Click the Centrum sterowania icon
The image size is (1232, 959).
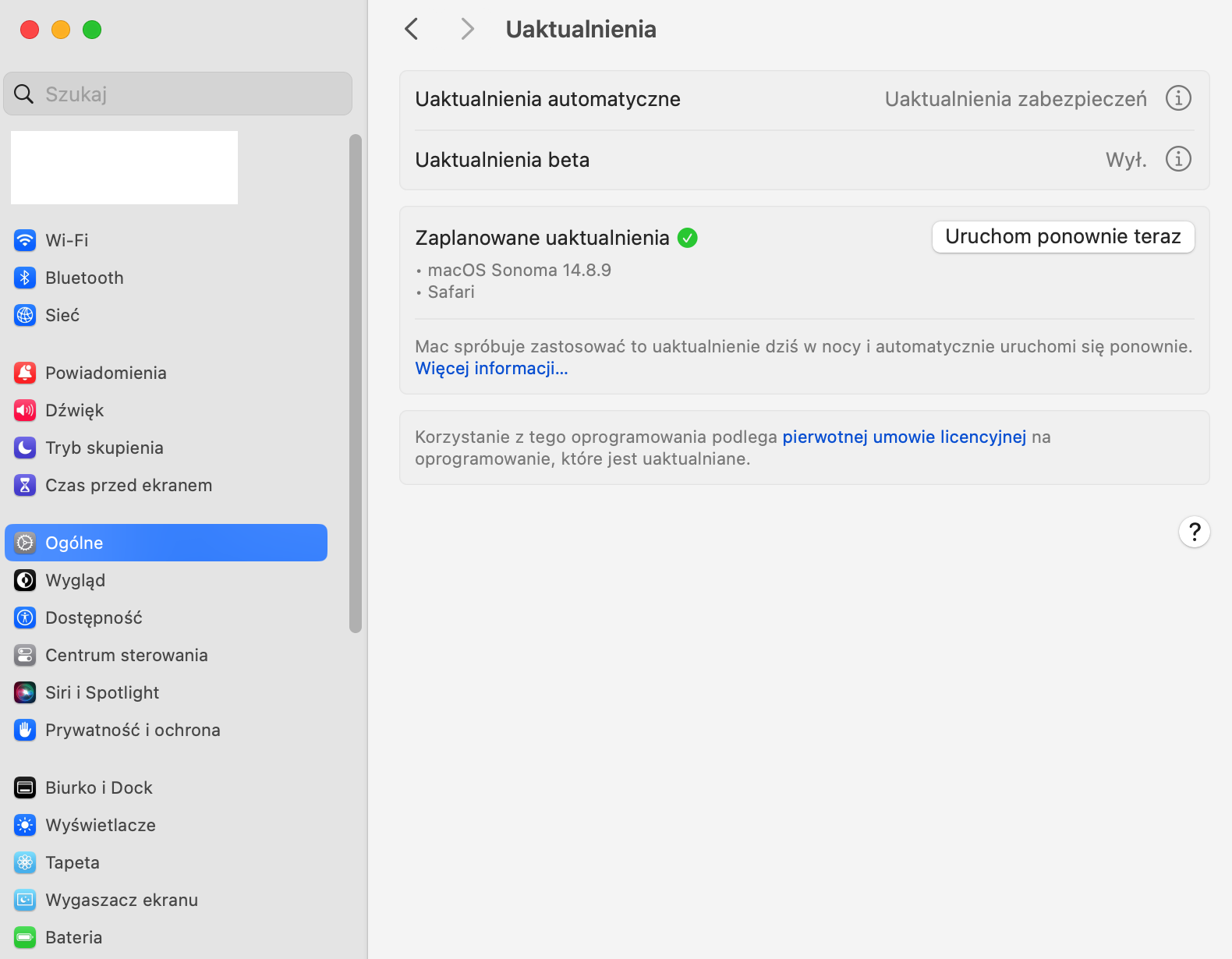click(25, 655)
